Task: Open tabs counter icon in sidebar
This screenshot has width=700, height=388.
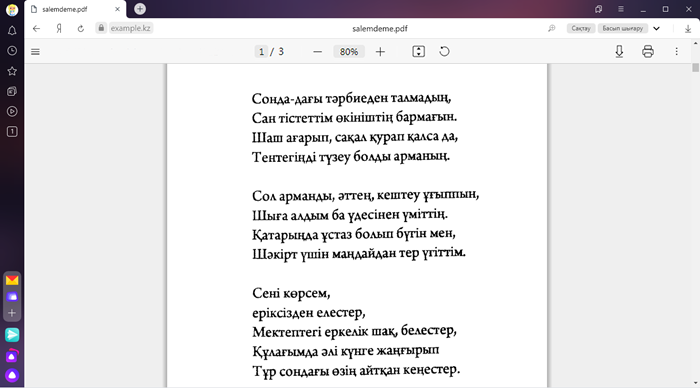Action: pos(12,132)
